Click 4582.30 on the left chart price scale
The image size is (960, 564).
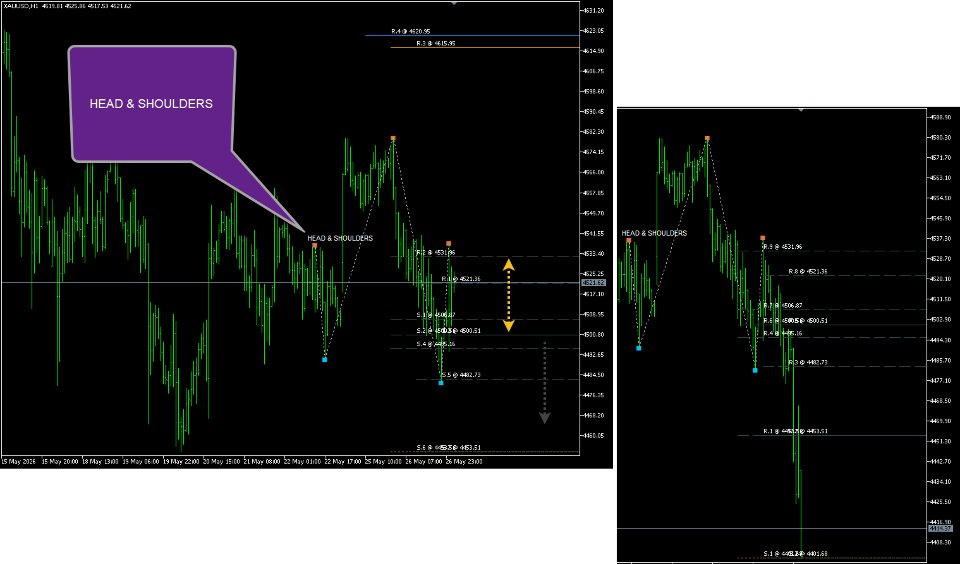point(594,132)
